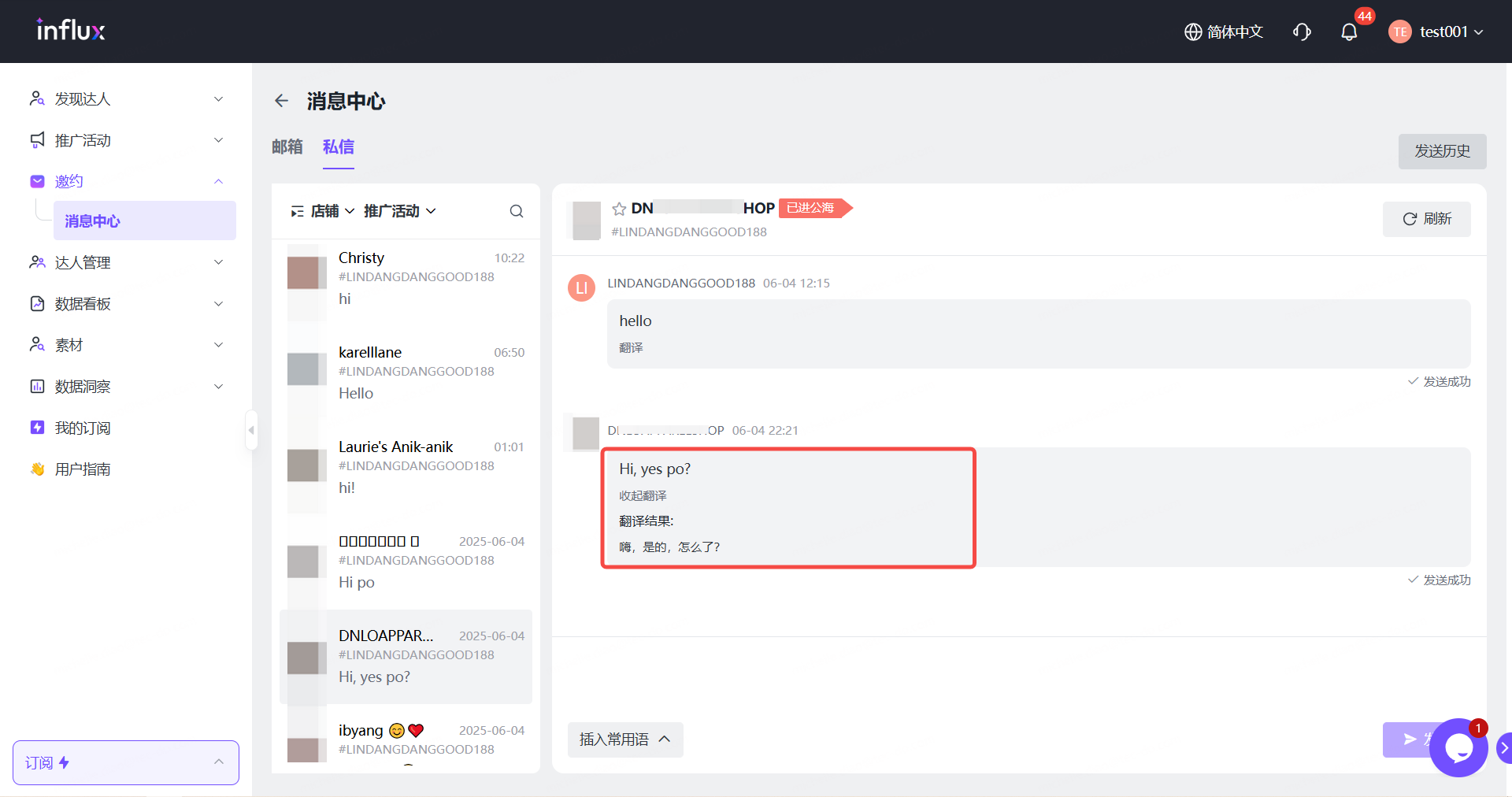Image resolution: width=1512 pixels, height=797 pixels.
Task: Expand the 发现达人 sidebar menu
Action: (x=126, y=98)
